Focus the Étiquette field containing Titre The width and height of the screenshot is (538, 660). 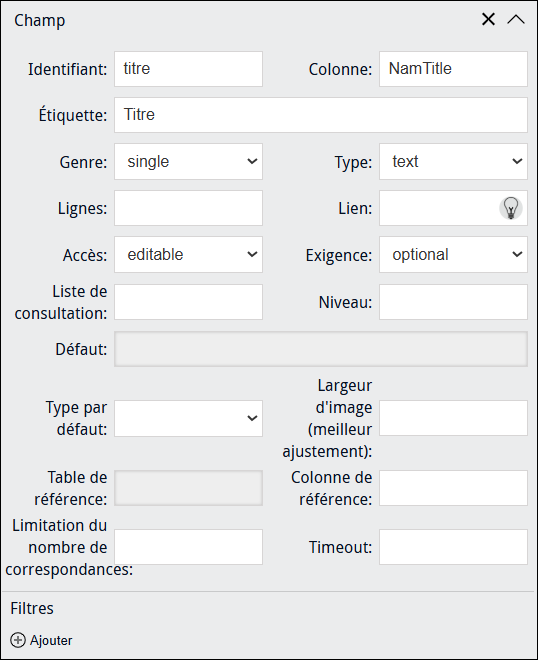pos(321,115)
